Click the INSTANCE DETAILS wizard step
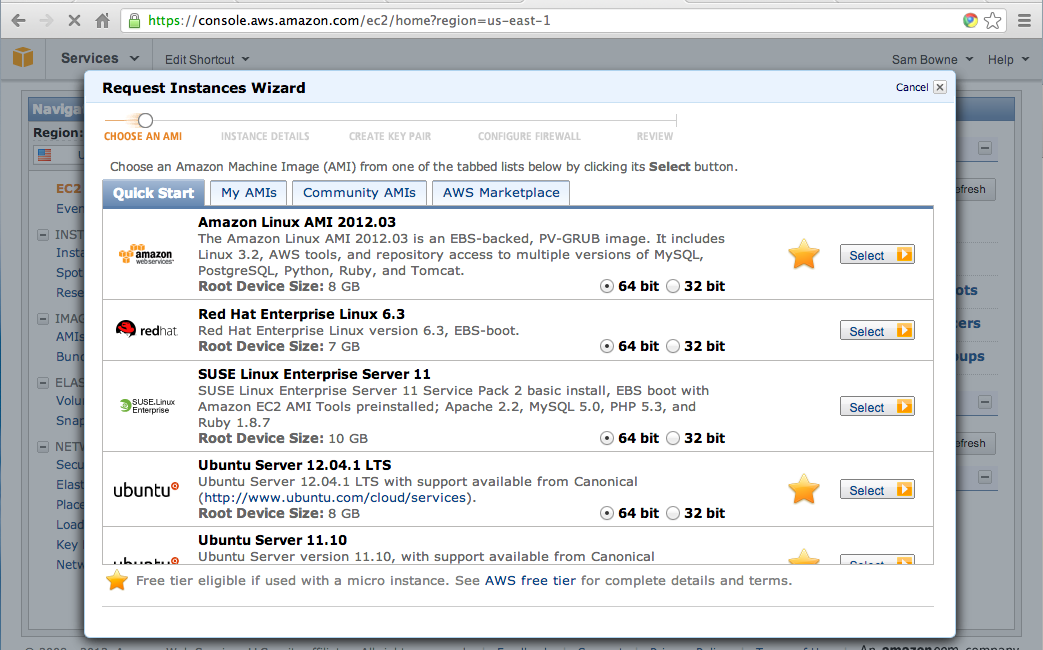Viewport: 1043px width, 650px height. coord(265,136)
